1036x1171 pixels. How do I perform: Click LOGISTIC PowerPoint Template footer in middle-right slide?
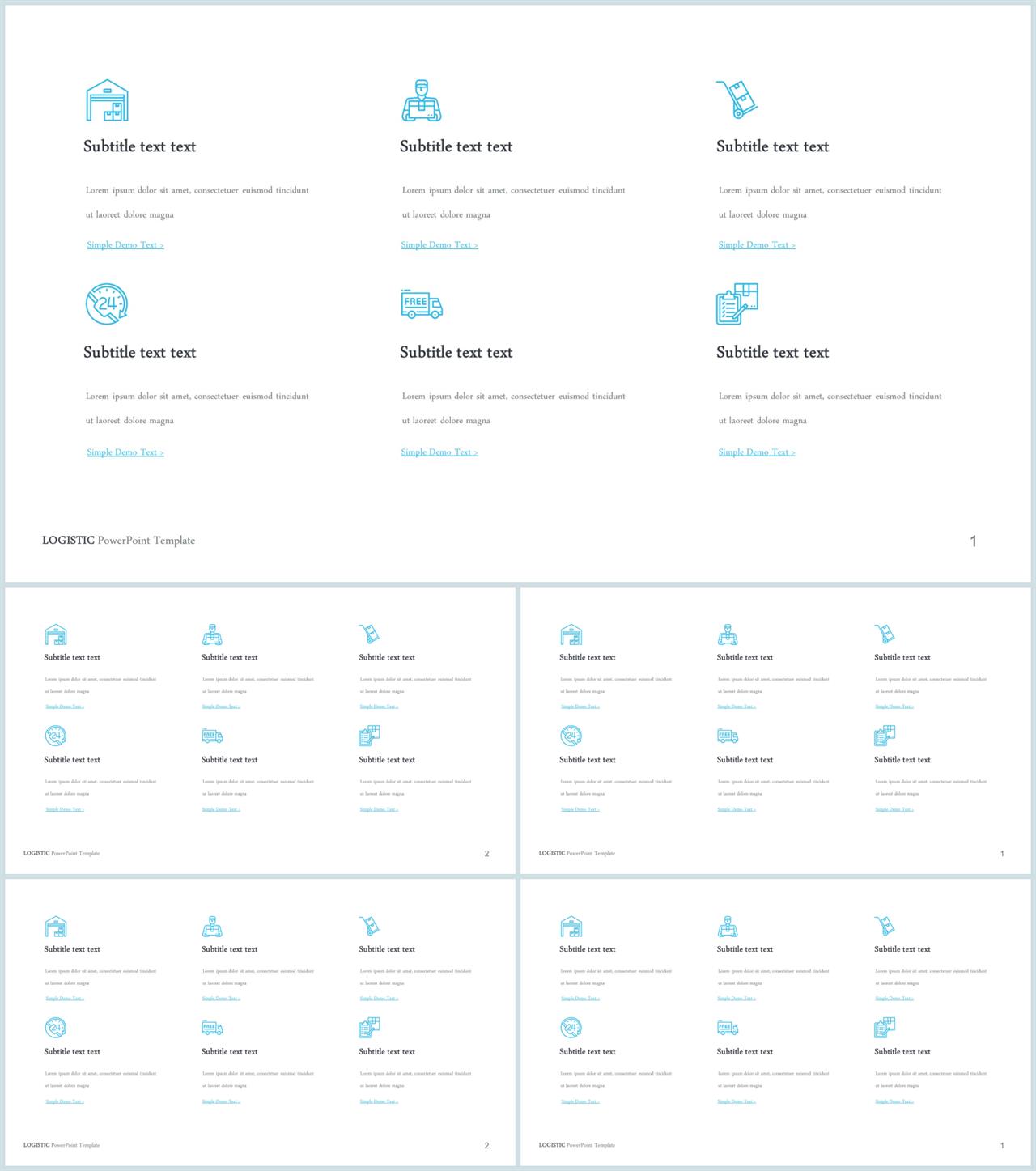click(x=577, y=853)
